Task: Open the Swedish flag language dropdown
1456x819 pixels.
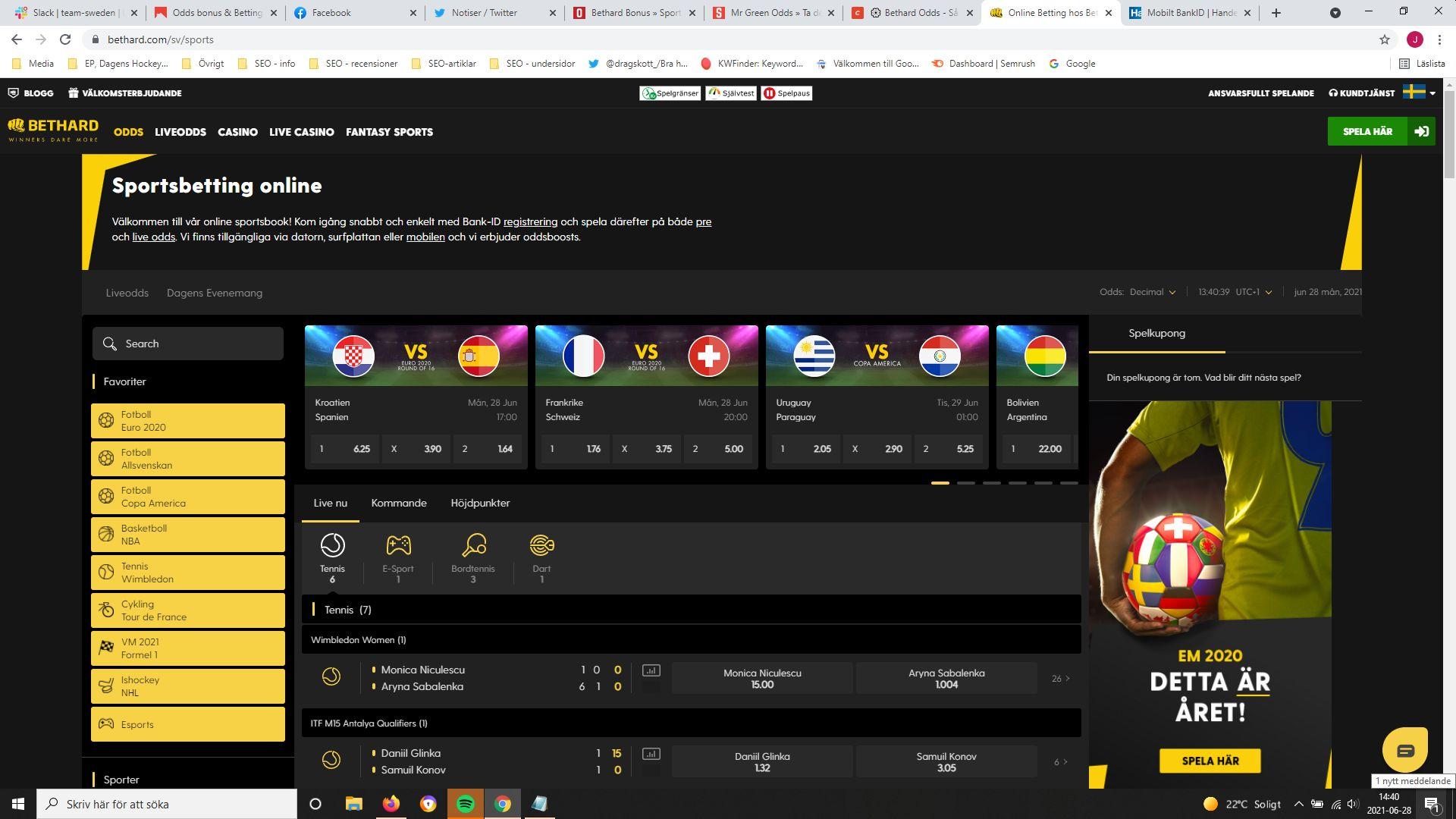Action: [1419, 93]
